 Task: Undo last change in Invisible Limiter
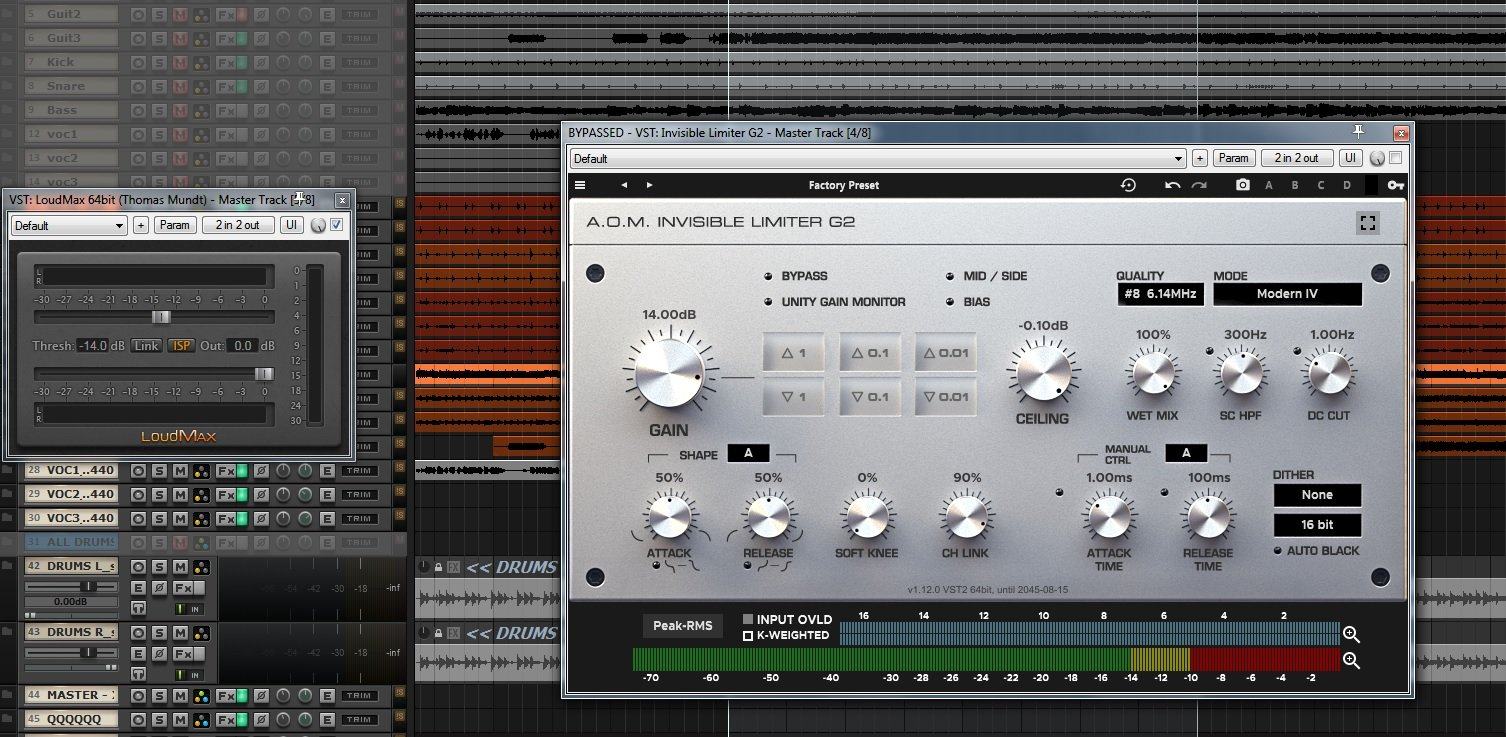point(1173,185)
